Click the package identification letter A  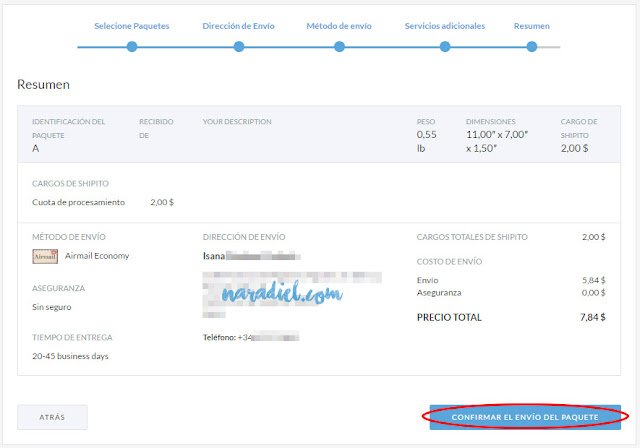[36, 149]
